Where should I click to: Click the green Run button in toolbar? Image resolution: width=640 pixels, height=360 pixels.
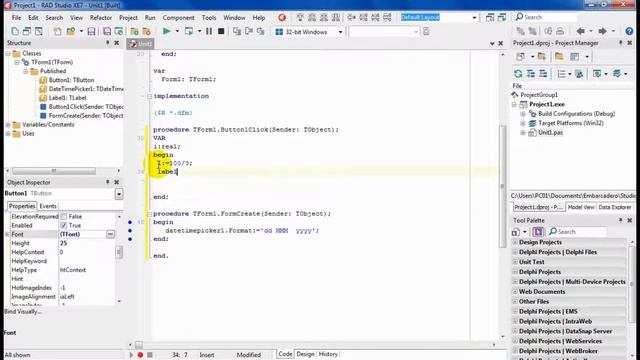167,31
